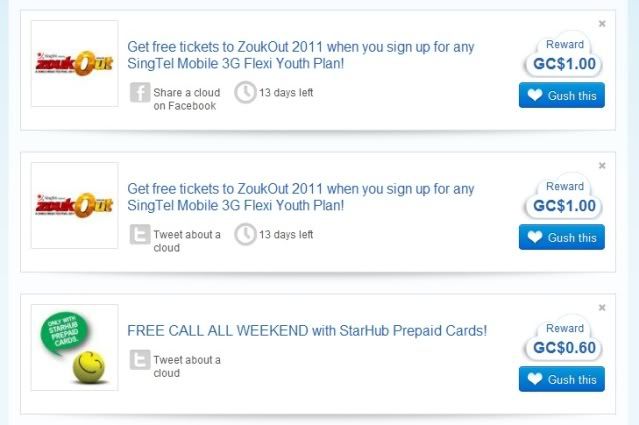Open second ZoukOut 2011 free tickets headline
The width and height of the screenshot is (639, 425).
tap(301, 197)
